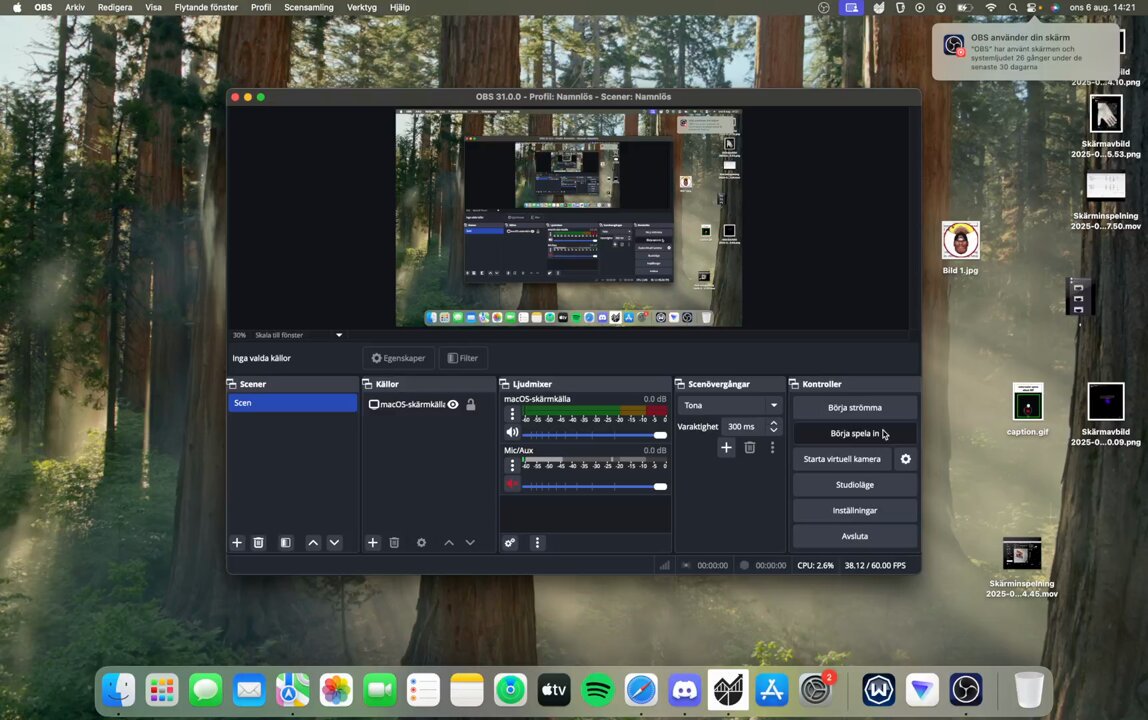Adjust the macOS-skärmkälla volume slider
1148x720 pixels.
[594, 435]
